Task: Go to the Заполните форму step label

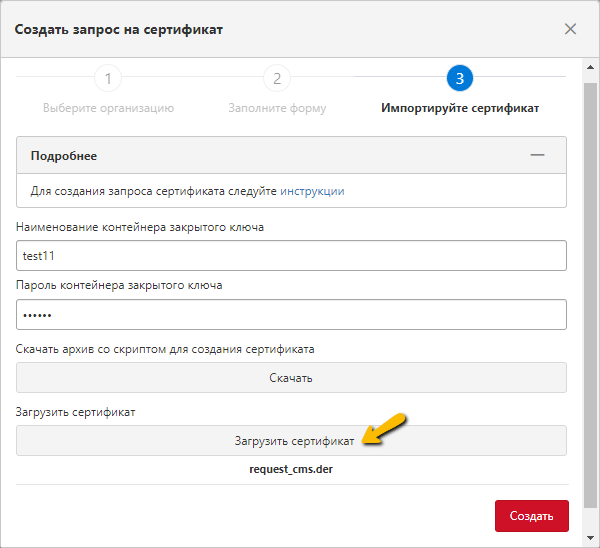Action: click(x=277, y=108)
